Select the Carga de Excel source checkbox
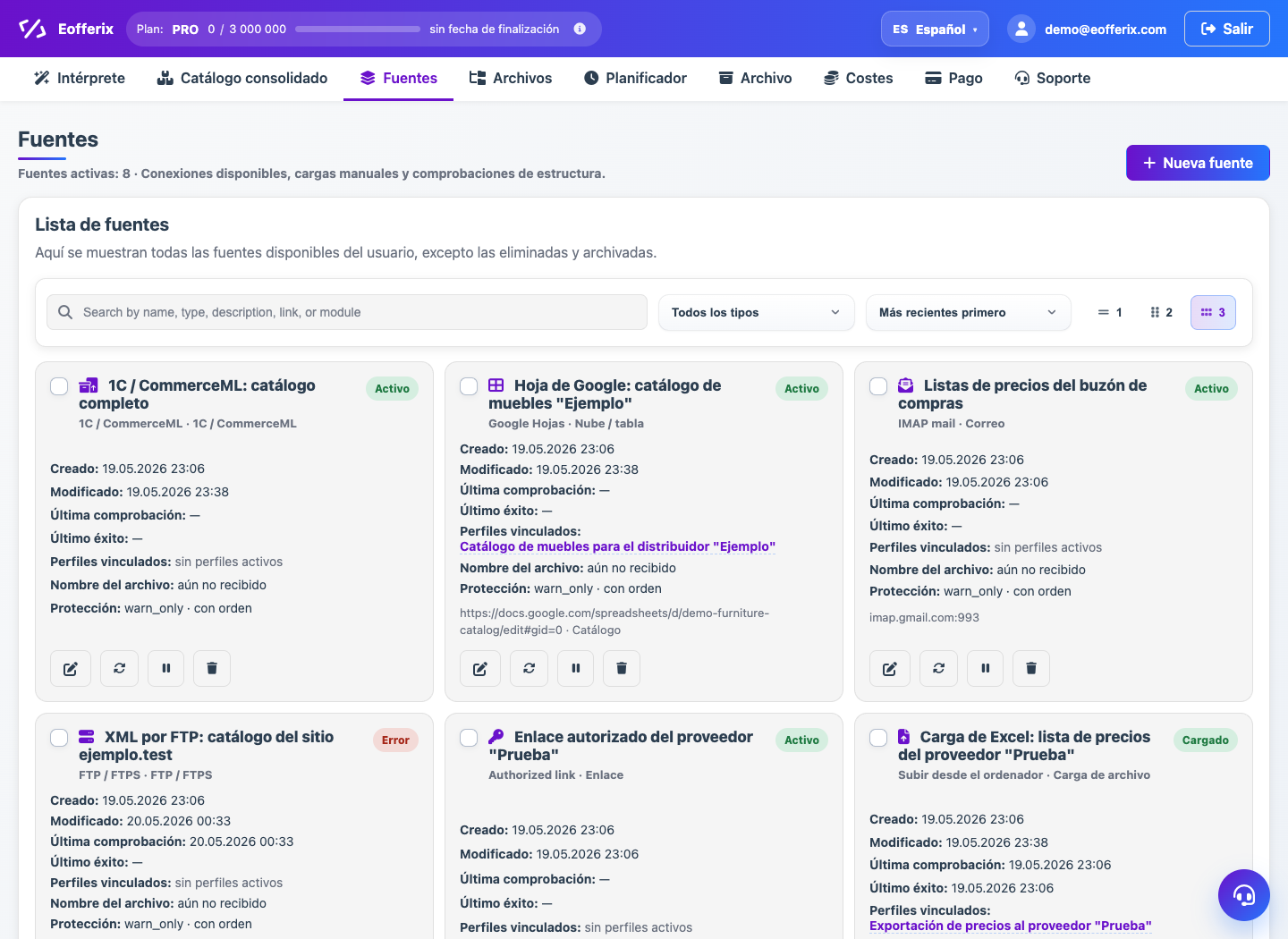The height and width of the screenshot is (939, 1288). point(878,738)
